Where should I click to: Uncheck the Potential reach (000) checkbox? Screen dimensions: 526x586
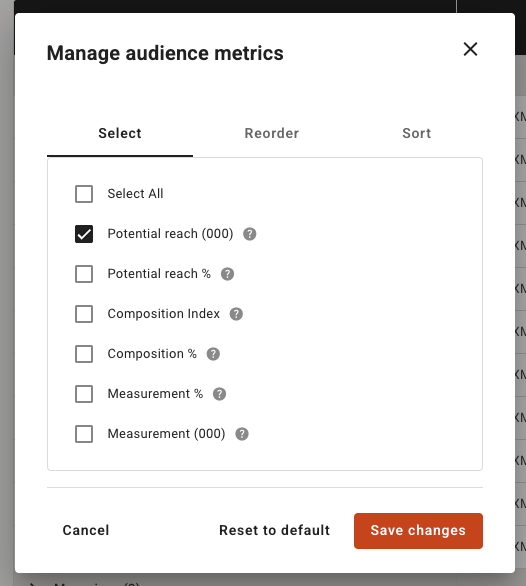(84, 234)
